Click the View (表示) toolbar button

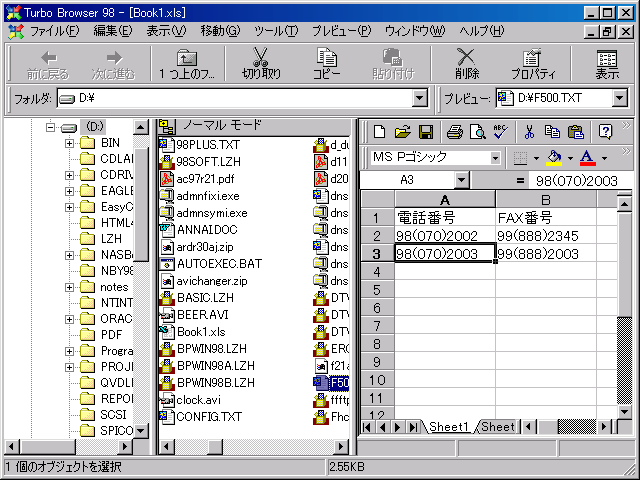[x=607, y=64]
